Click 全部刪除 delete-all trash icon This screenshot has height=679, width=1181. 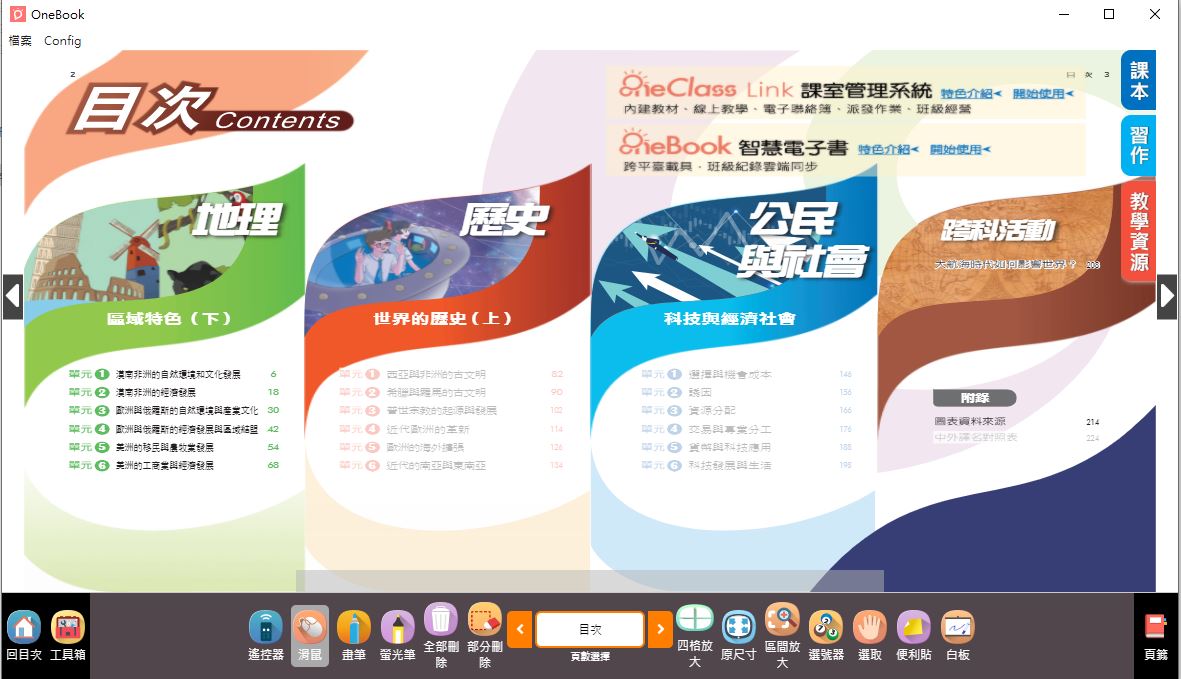pyautogui.click(x=441, y=635)
